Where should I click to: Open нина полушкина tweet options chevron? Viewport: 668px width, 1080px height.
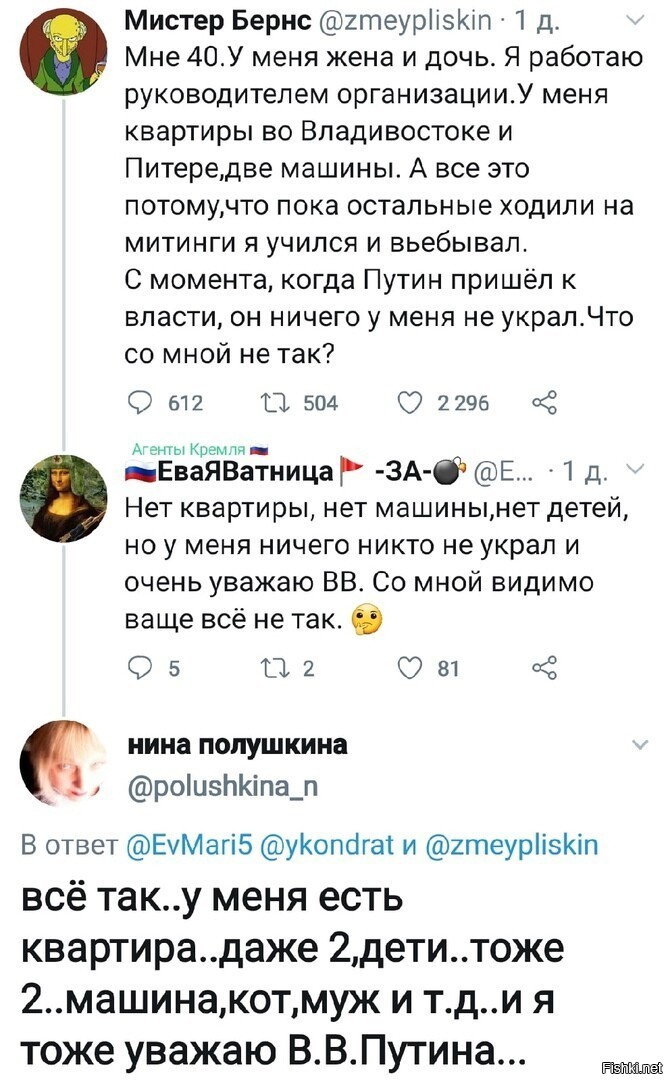tap(640, 745)
